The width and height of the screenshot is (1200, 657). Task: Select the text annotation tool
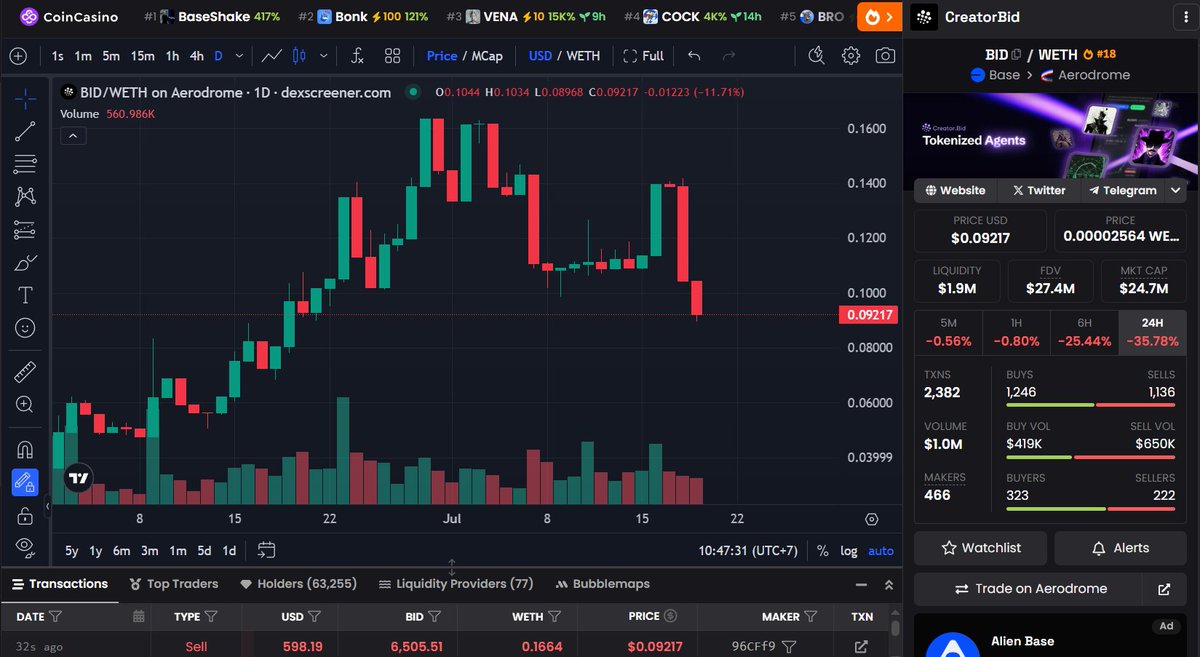[x=26, y=296]
